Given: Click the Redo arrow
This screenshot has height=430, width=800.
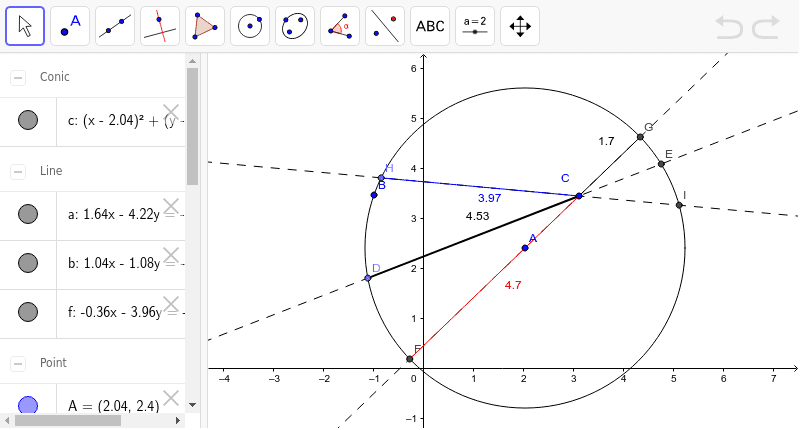Looking at the screenshot, I should click(x=766, y=27).
